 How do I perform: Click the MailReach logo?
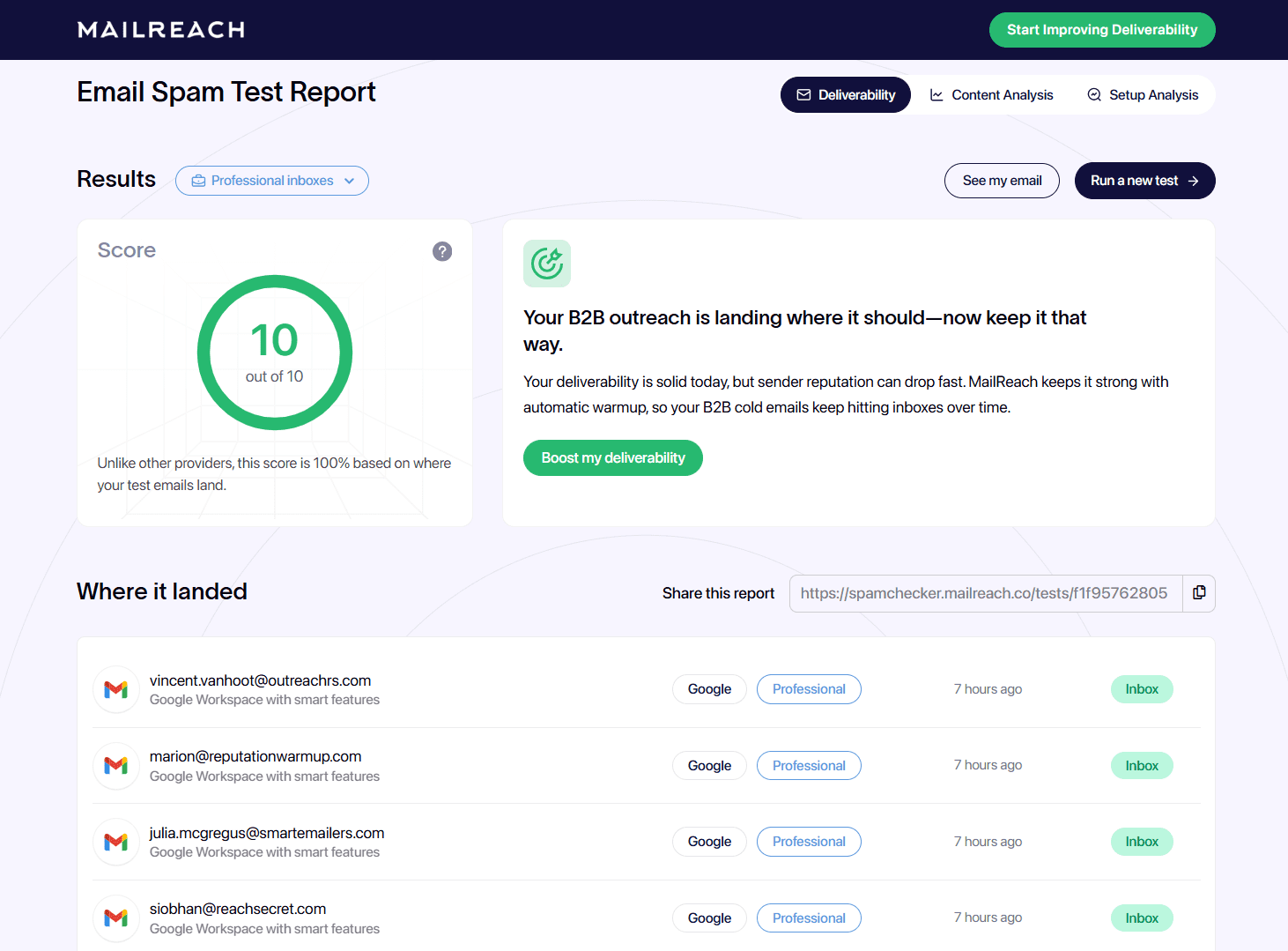pos(161,30)
